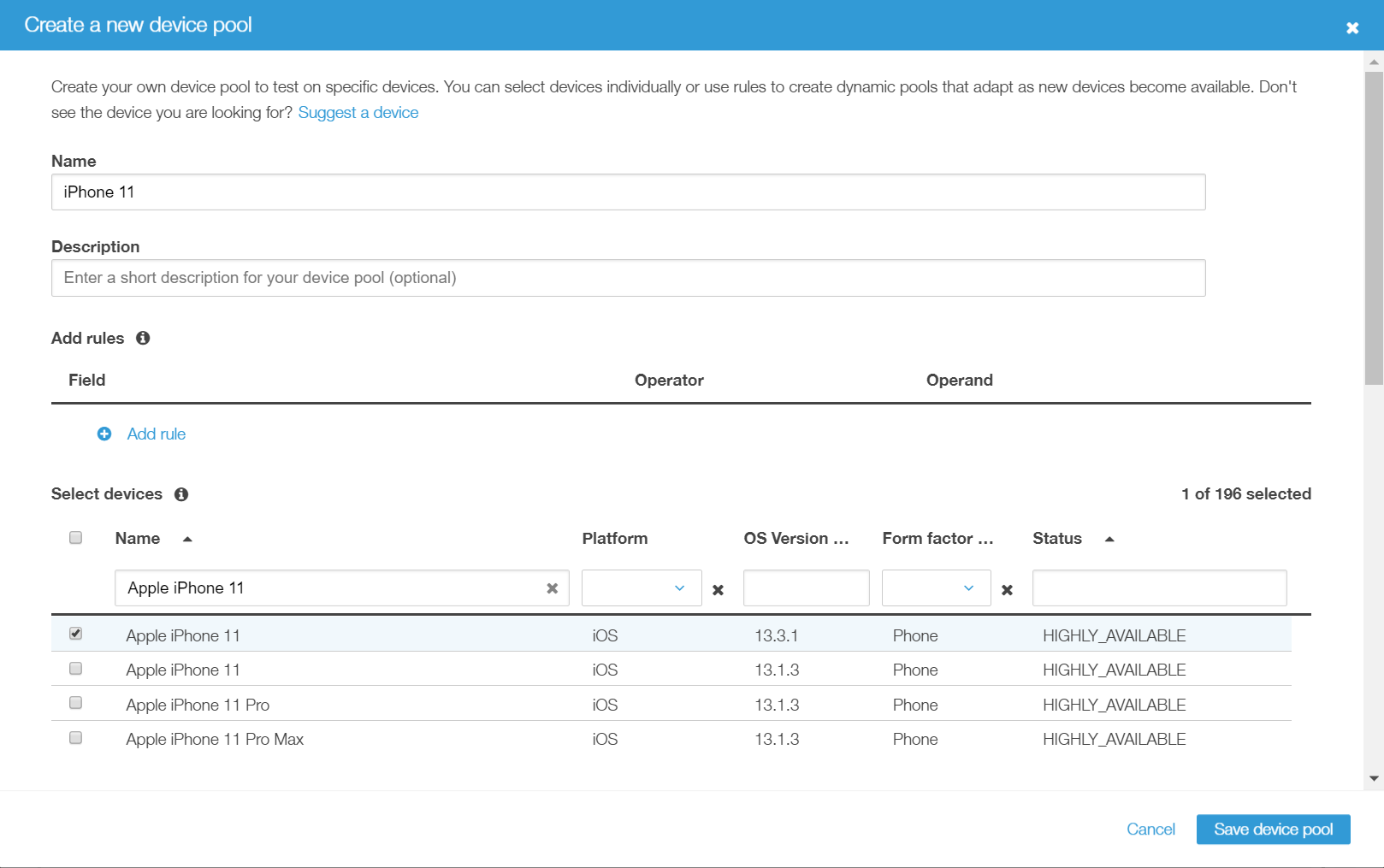The height and width of the screenshot is (868, 1384).
Task: Click the Platform column header
Action: (614, 539)
